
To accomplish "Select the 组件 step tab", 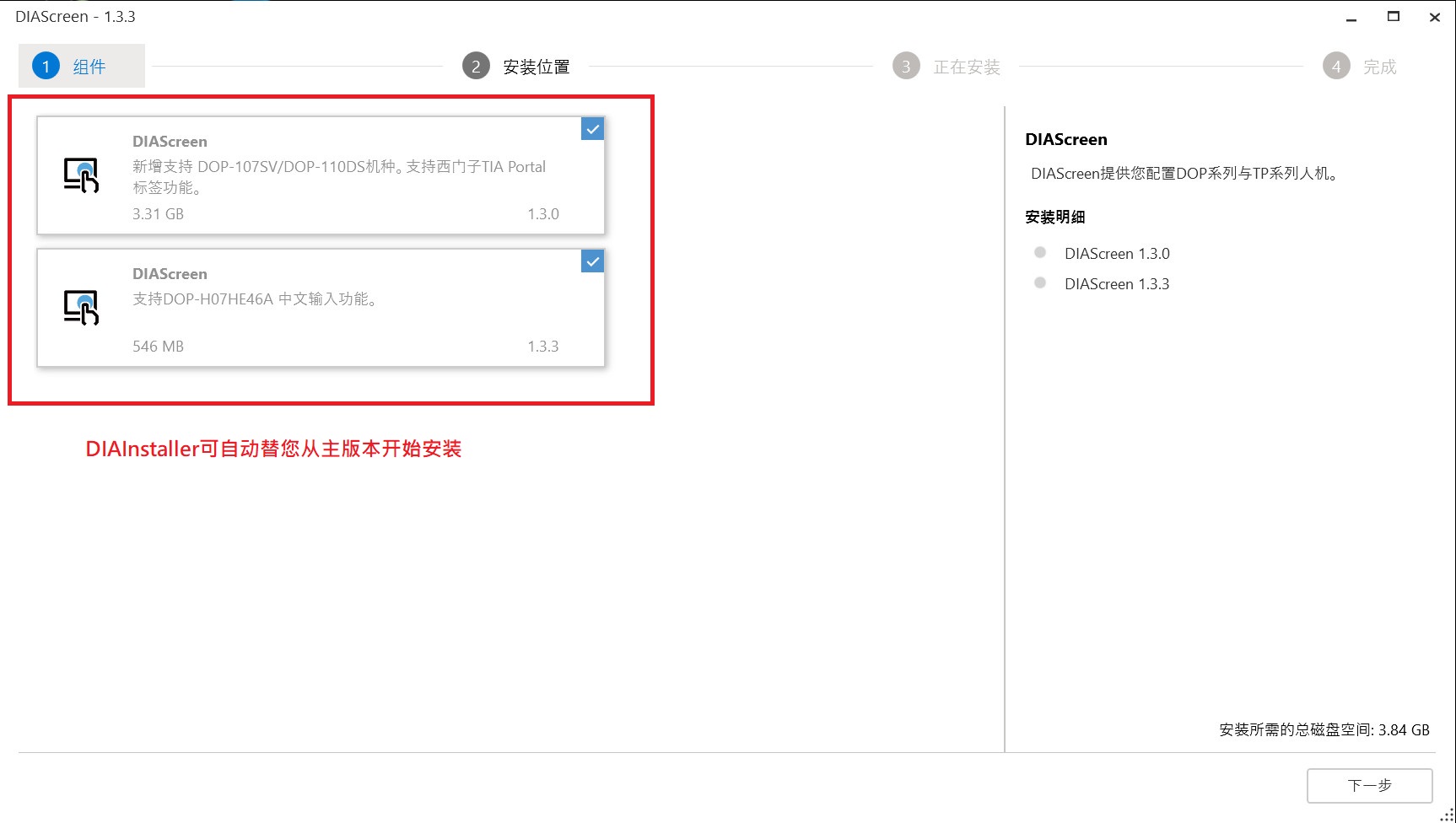I will click(89, 67).
